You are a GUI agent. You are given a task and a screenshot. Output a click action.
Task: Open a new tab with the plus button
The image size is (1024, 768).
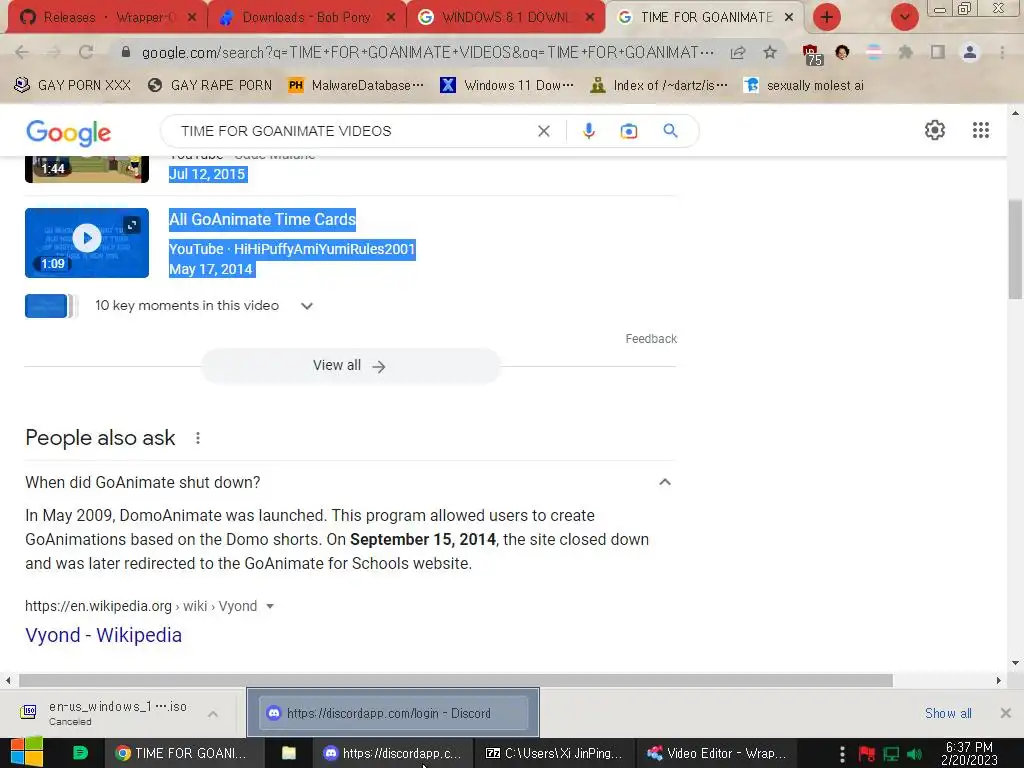pyautogui.click(x=827, y=18)
